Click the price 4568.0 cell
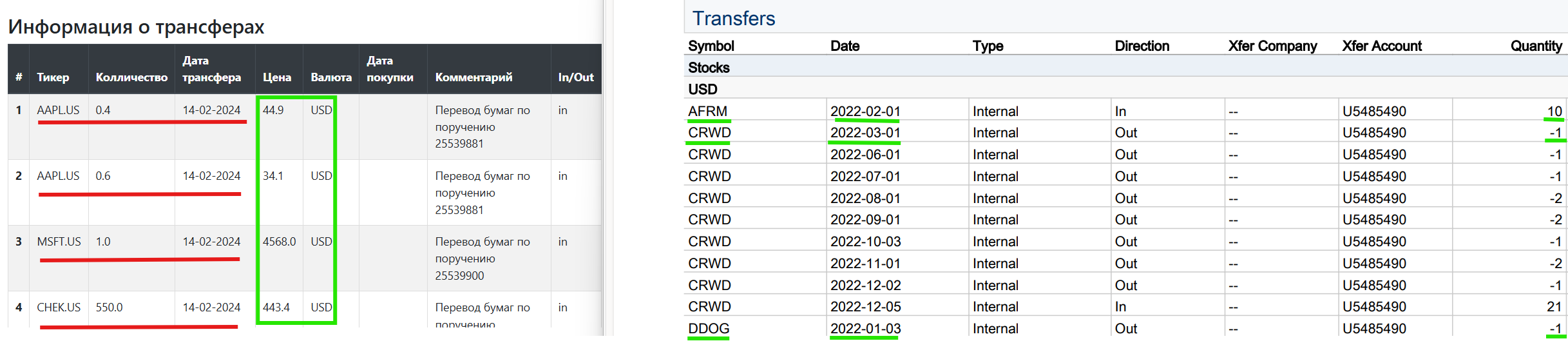 (279, 242)
